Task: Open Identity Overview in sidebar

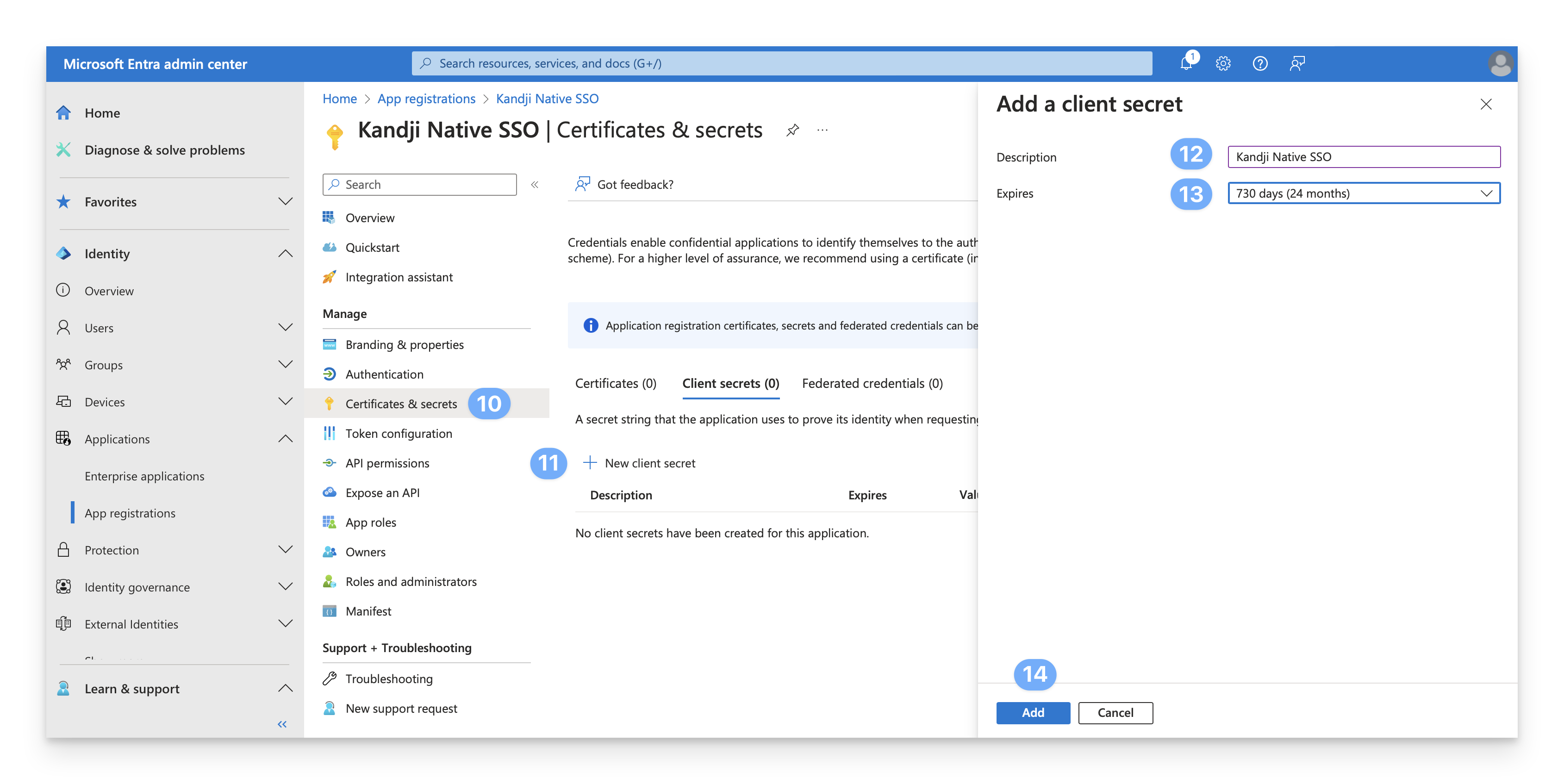Action: click(x=109, y=291)
